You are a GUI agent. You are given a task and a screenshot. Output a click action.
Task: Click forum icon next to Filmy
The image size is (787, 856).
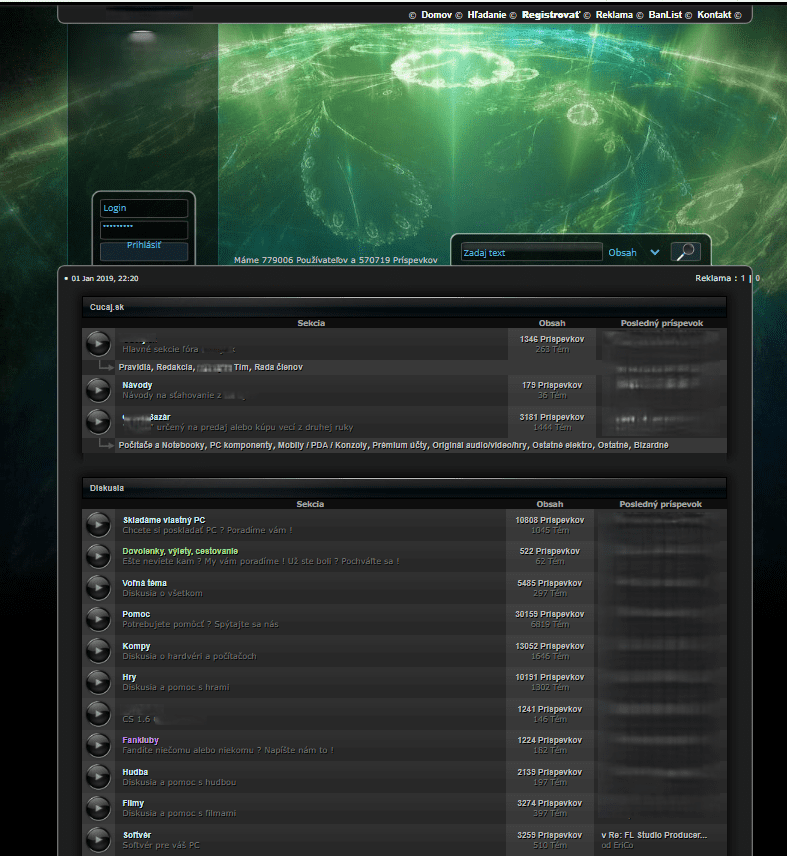click(x=98, y=808)
